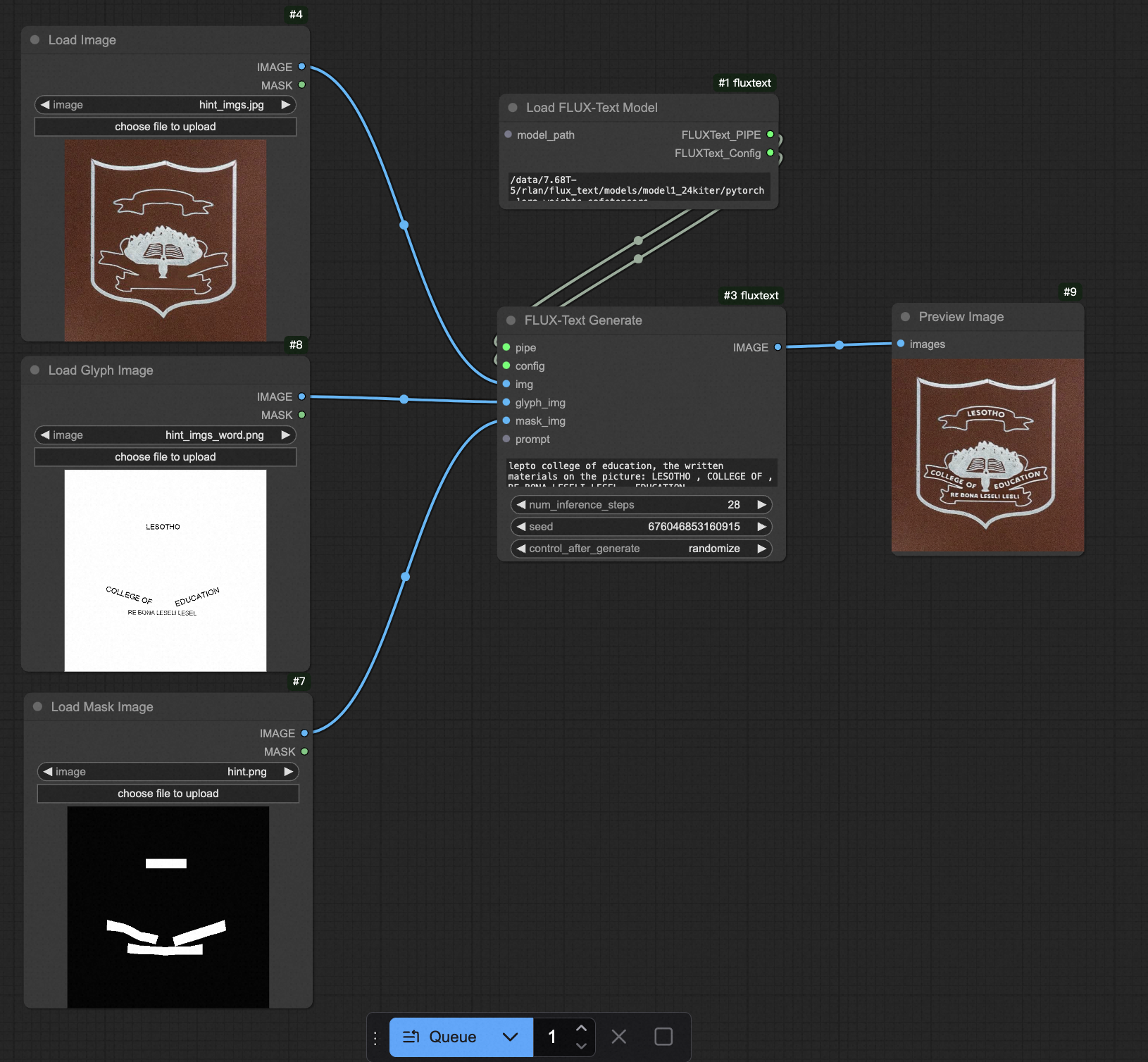The image size is (1148, 1062).
Task: Open queue bar options via vertical dots icon
Action: (374, 1037)
